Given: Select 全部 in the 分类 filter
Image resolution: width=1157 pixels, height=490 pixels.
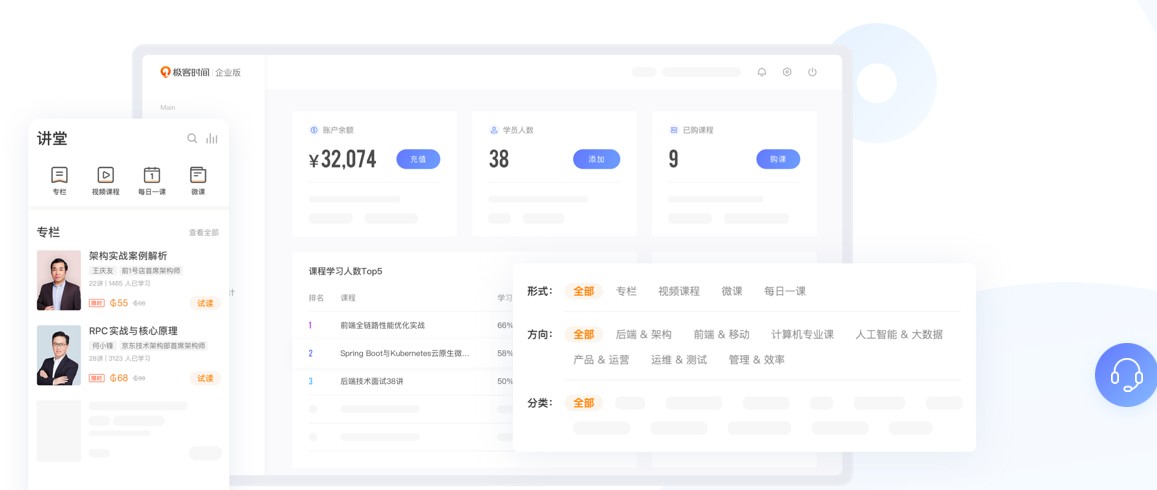Looking at the screenshot, I should coord(584,403).
